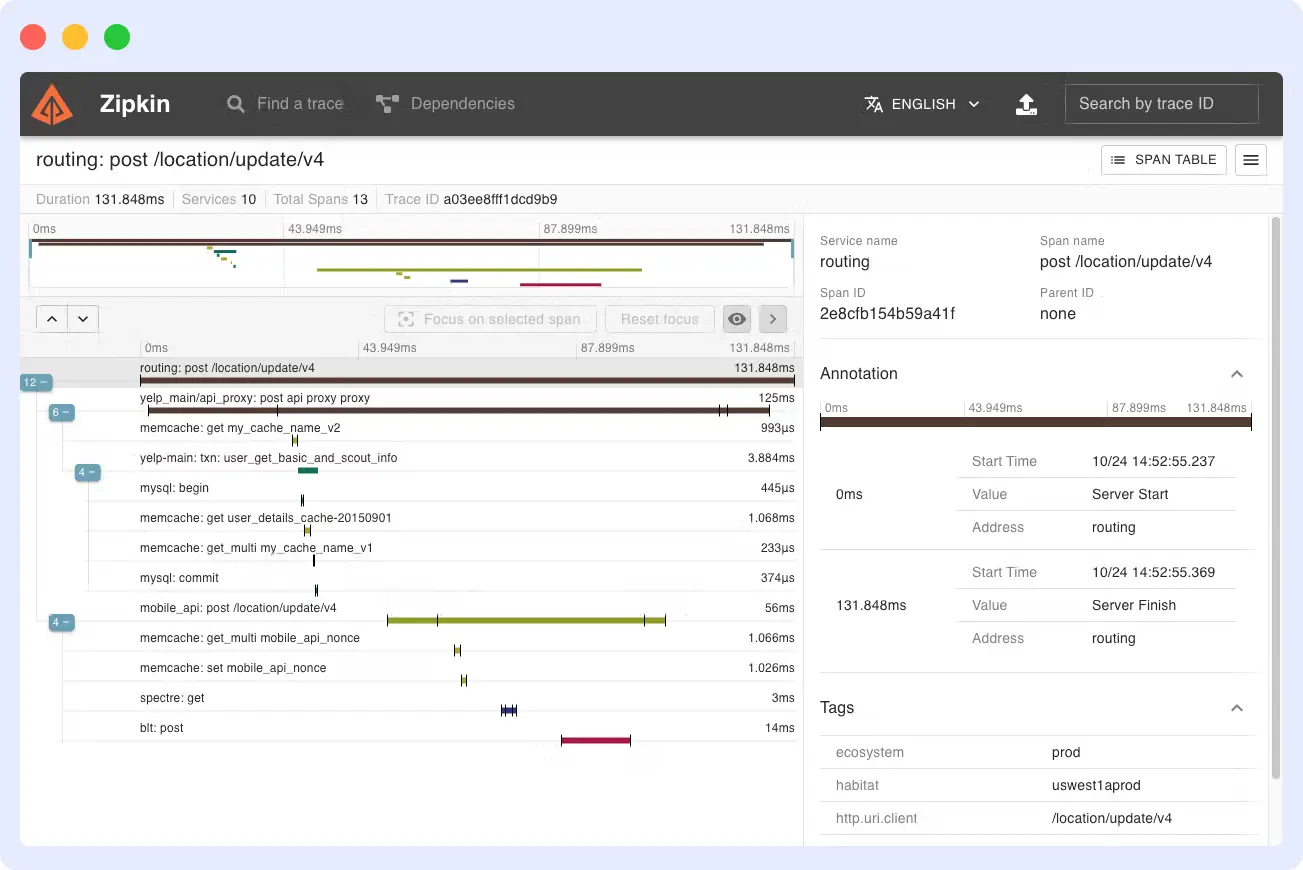Collapse the Tags section
Viewport: 1303px width, 870px height.
tap(1237, 707)
